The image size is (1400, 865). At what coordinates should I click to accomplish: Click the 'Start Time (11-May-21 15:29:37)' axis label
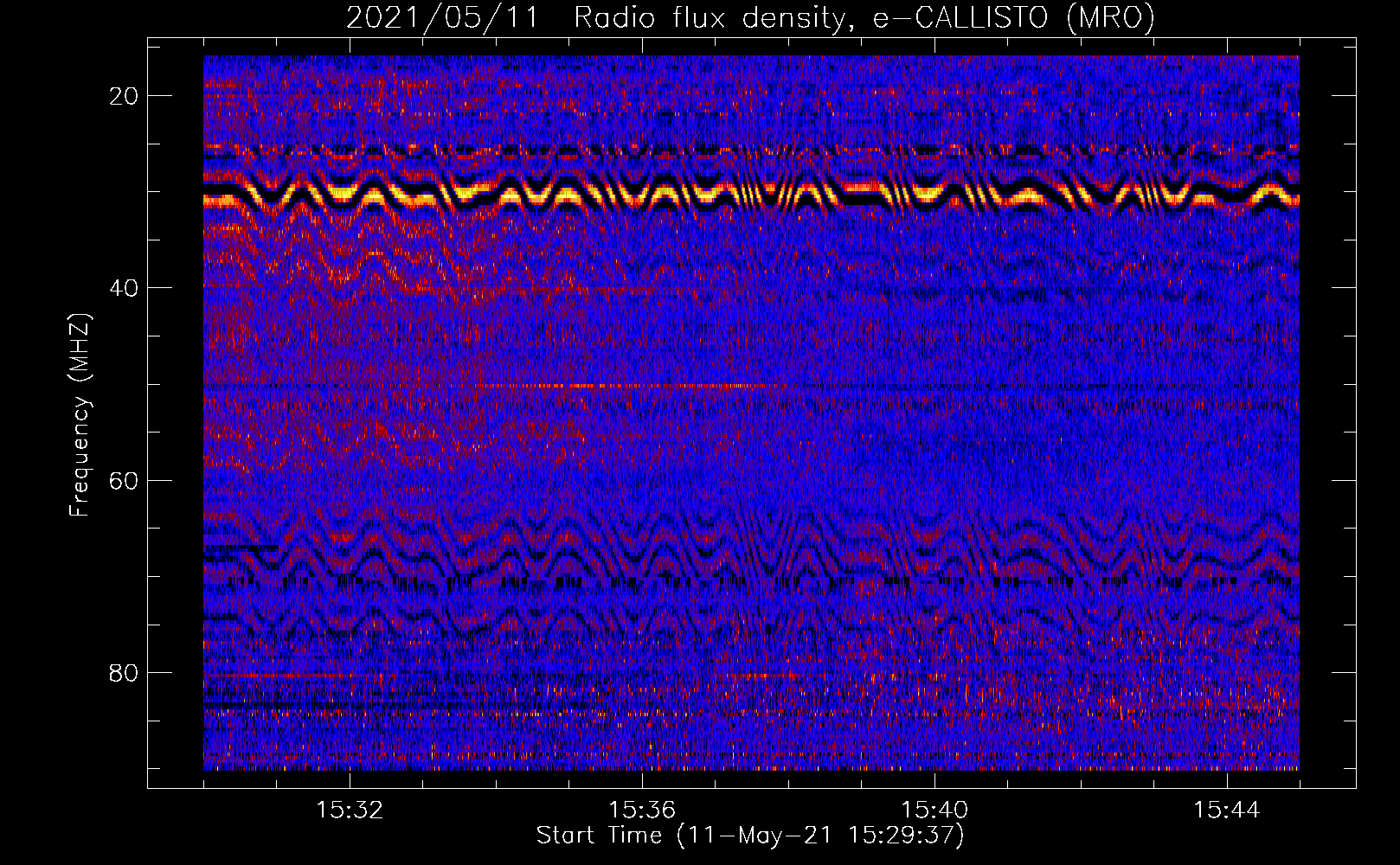click(750, 836)
